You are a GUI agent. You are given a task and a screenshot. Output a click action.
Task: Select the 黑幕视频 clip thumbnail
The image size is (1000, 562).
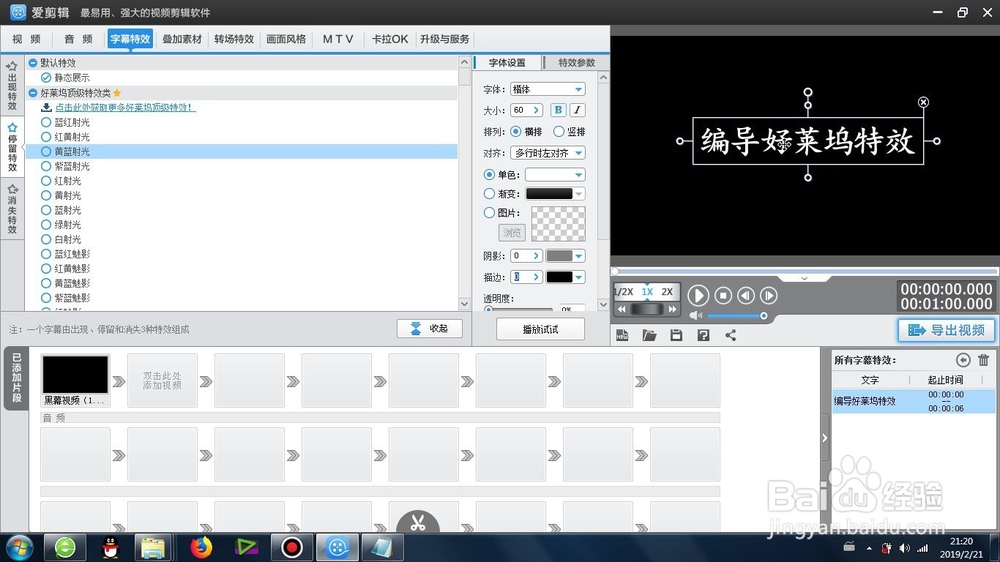coord(75,374)
